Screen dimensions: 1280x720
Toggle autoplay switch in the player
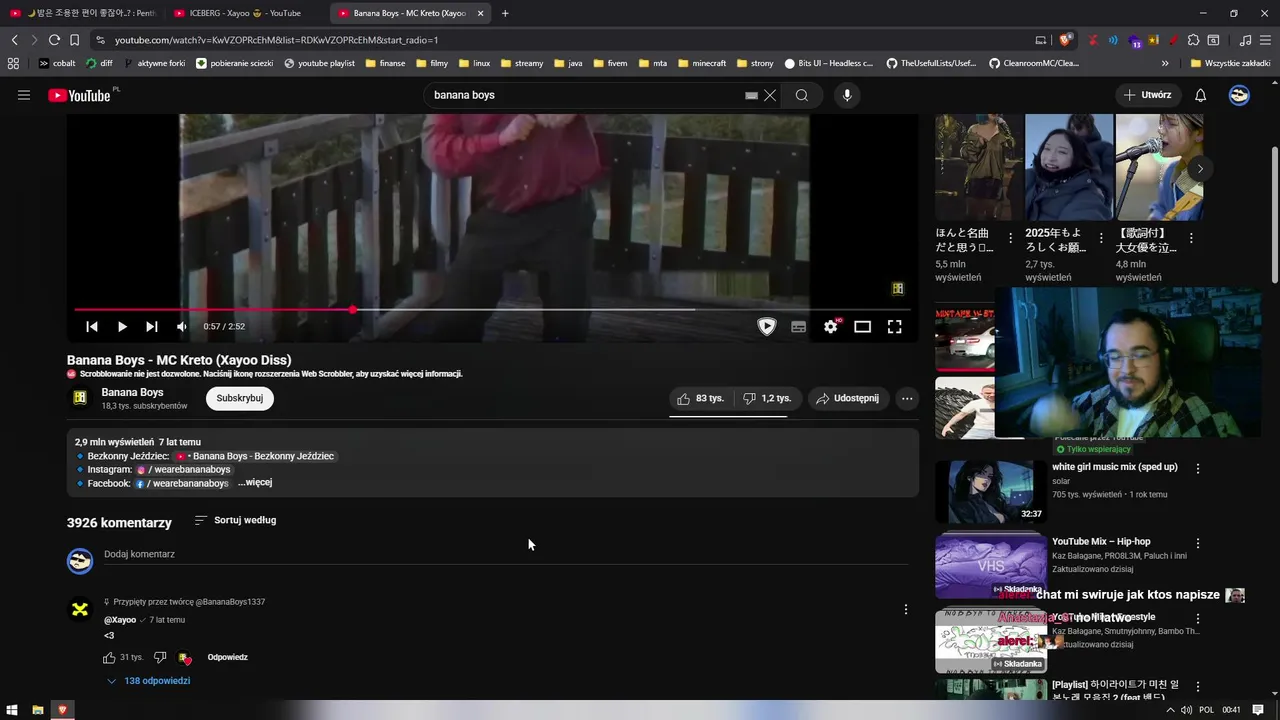(767, 326)
